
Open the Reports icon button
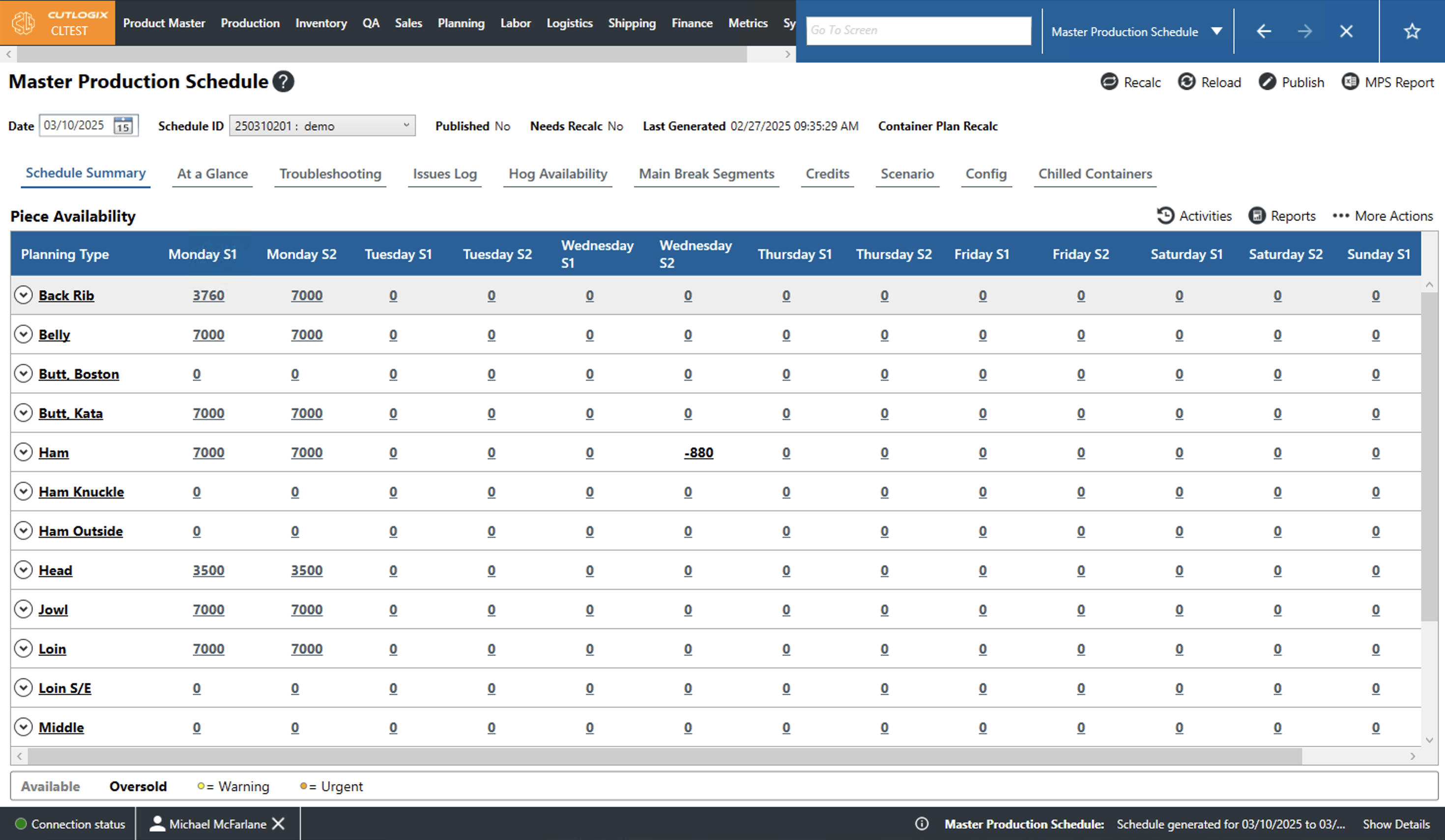1256,216
